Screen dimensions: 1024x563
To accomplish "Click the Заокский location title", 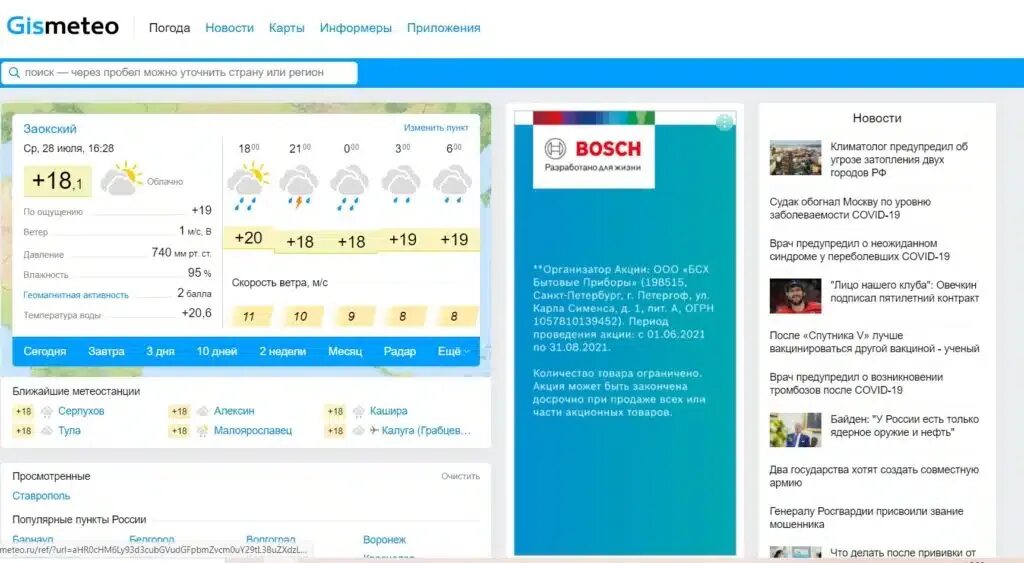I will coord(50,129).
